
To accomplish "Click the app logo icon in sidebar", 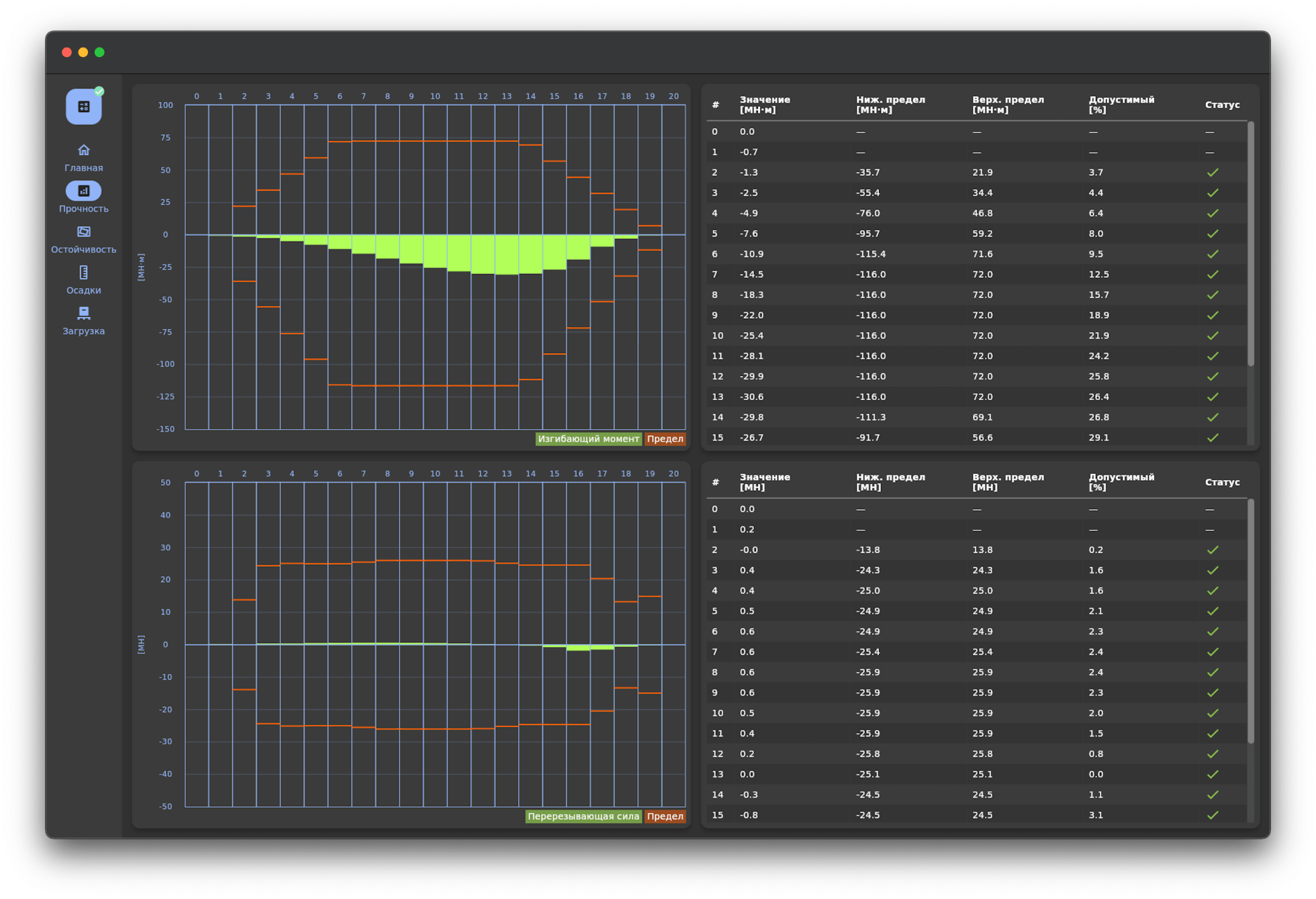I will pyautogui.click(x=83, y=106).
